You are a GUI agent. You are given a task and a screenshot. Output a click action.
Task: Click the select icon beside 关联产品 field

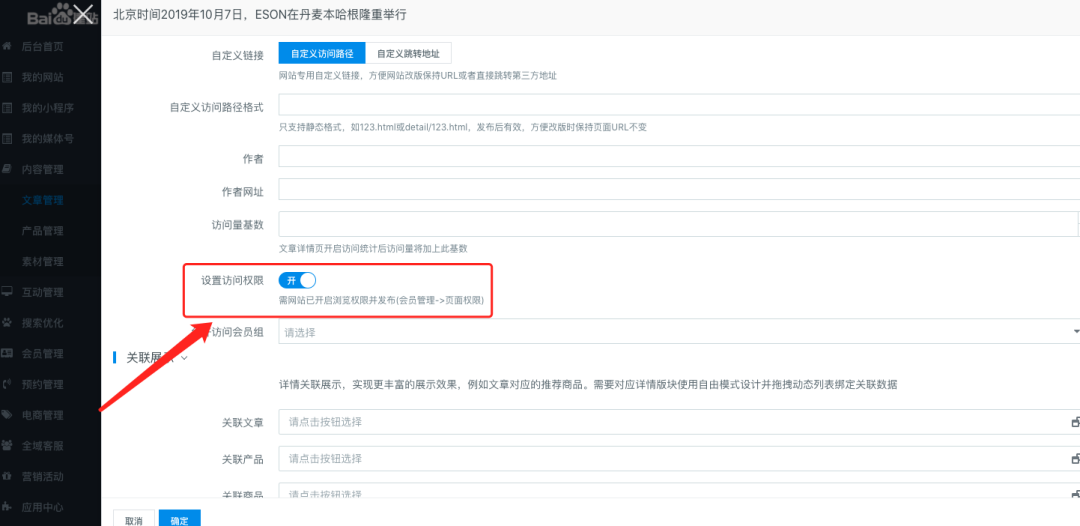[x=1075, y=458]
